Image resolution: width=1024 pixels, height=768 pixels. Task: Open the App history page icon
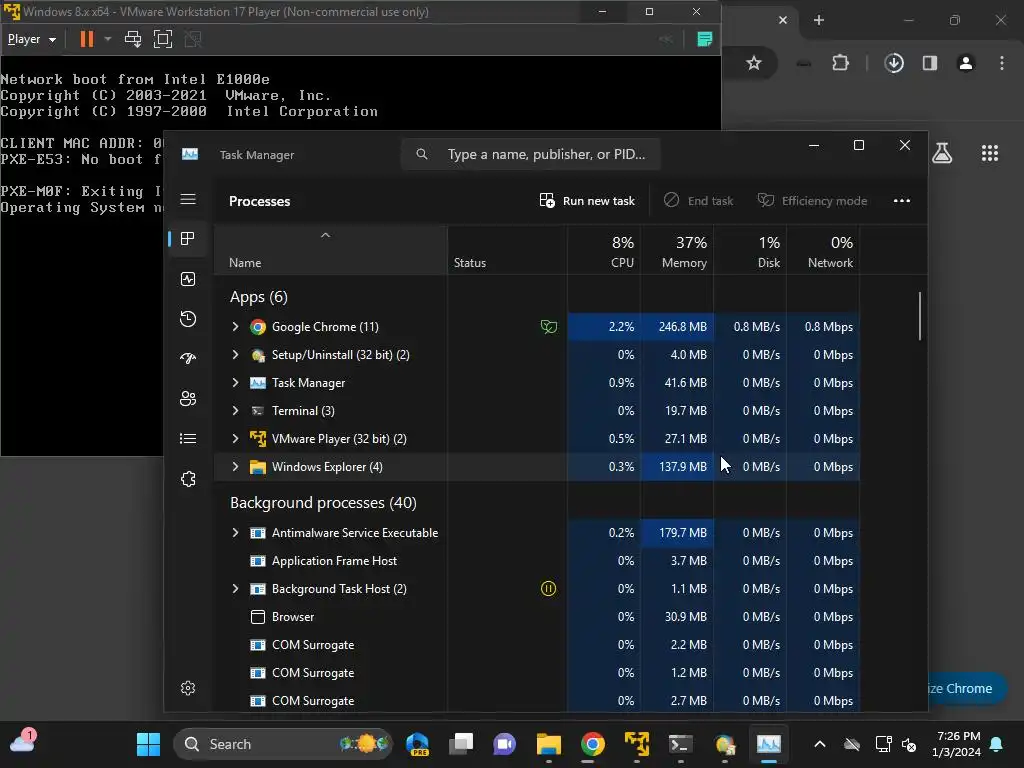188,319
